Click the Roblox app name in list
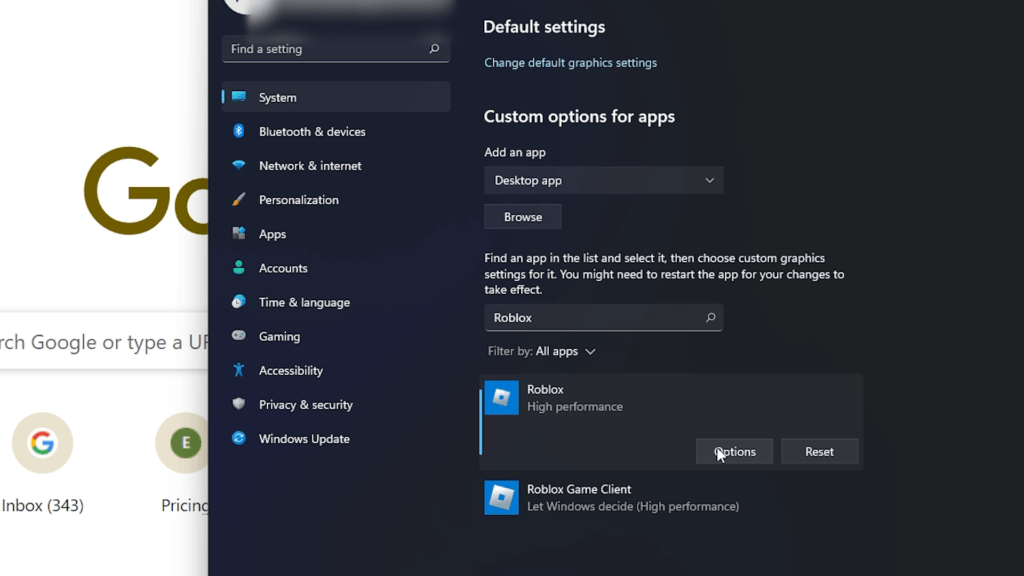Image resolution: width=1024 pixels, height=576 pixels. pyautogui.click(x=545, y=389)
